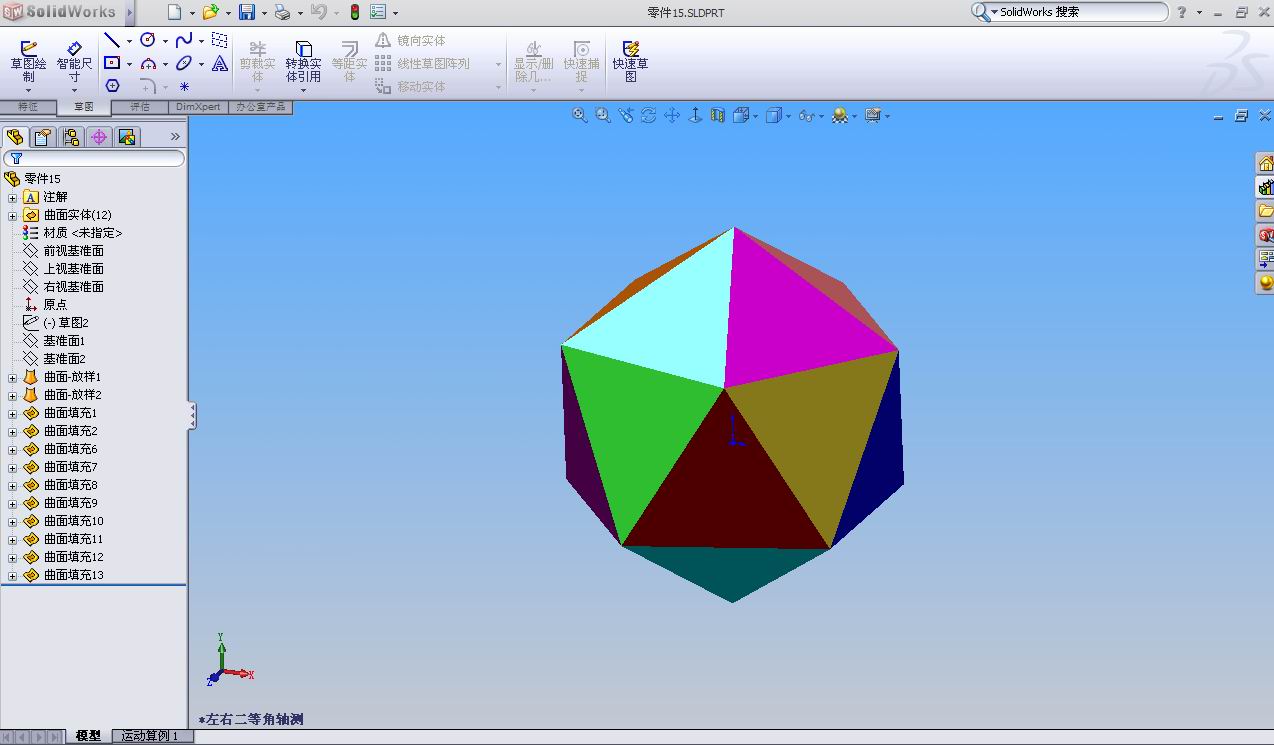1274x745 pixels.
Task: Switch to the 特征 ribbon tab
Action: pyautogui.click(x=28, y=106)
